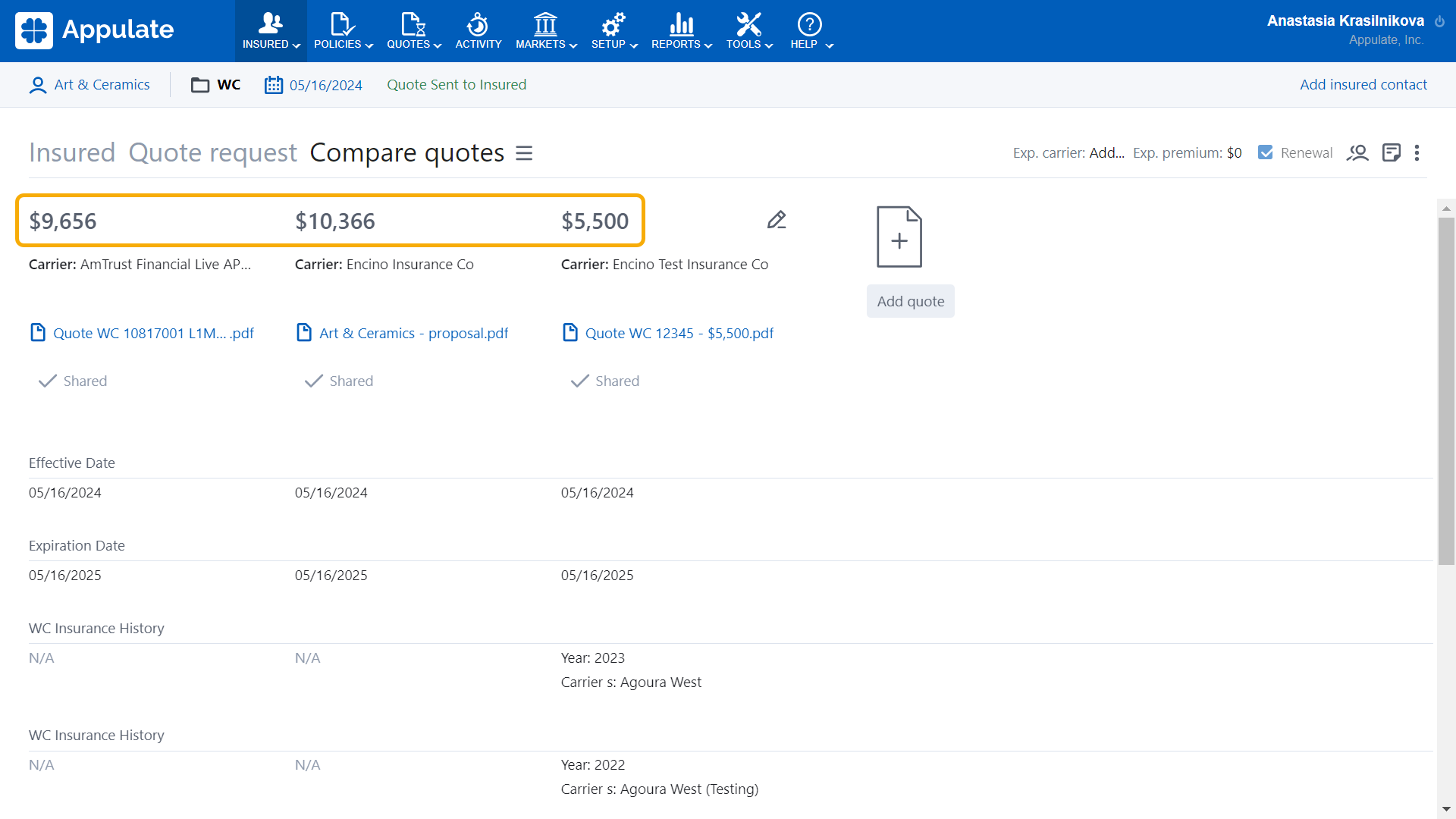Open the notes icon in header

coord(1391,152)
